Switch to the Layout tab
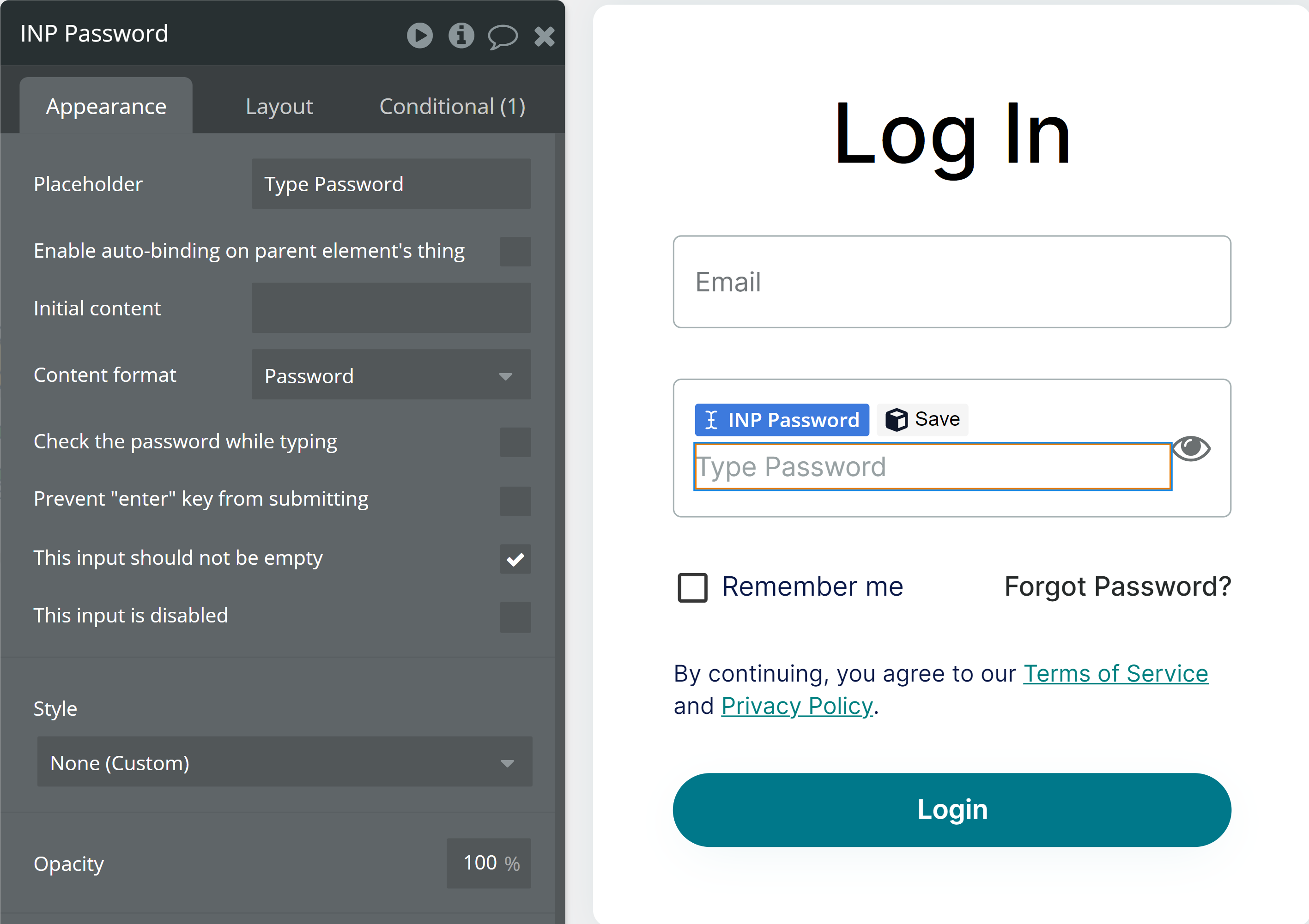 (279, 107)
